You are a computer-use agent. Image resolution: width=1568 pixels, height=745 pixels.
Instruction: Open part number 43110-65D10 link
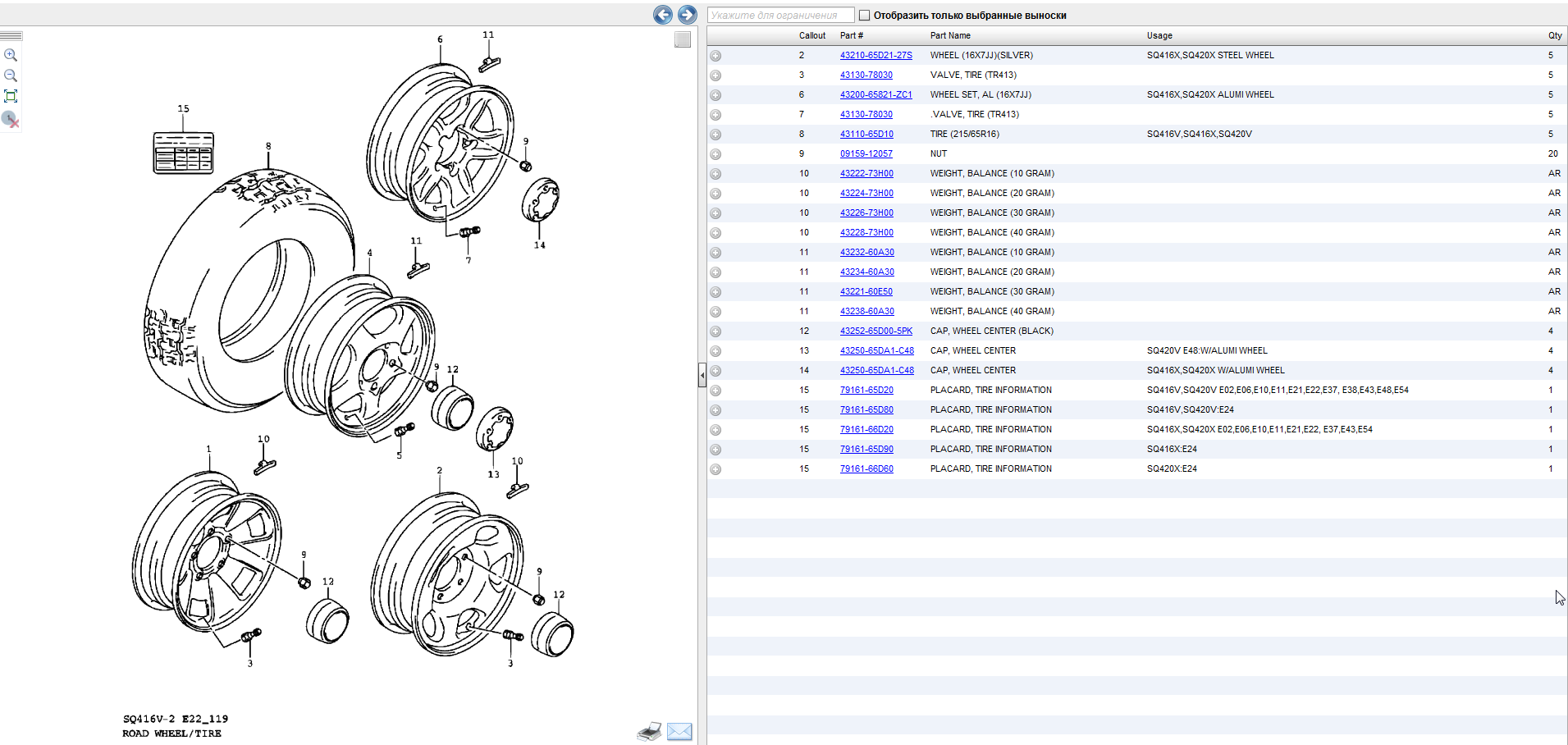point(866,134)
